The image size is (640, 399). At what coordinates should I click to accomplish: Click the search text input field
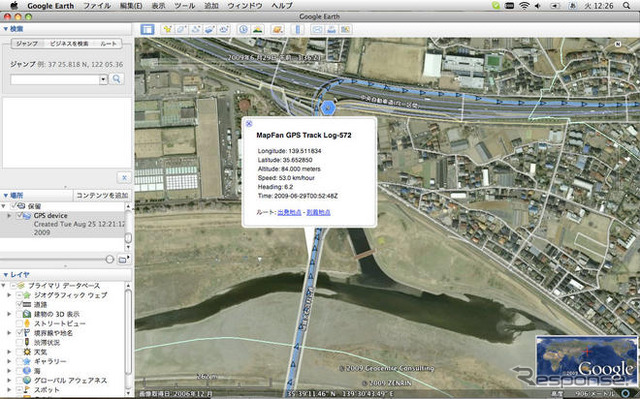55,79
